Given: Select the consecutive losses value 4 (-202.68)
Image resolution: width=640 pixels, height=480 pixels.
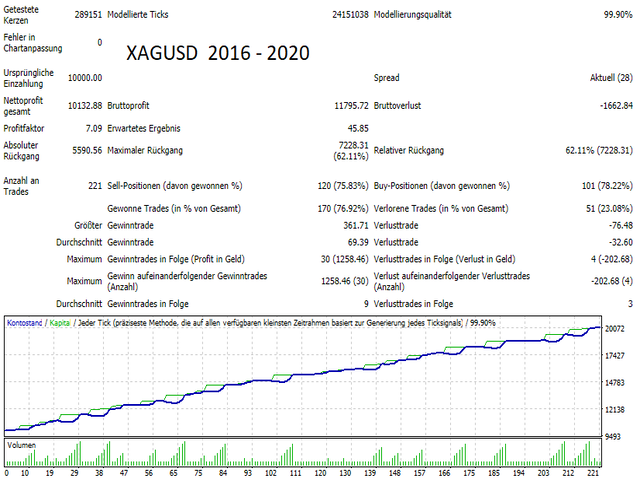Looking at the screenshot, I should pyautogui.click(x=611, y=260).
